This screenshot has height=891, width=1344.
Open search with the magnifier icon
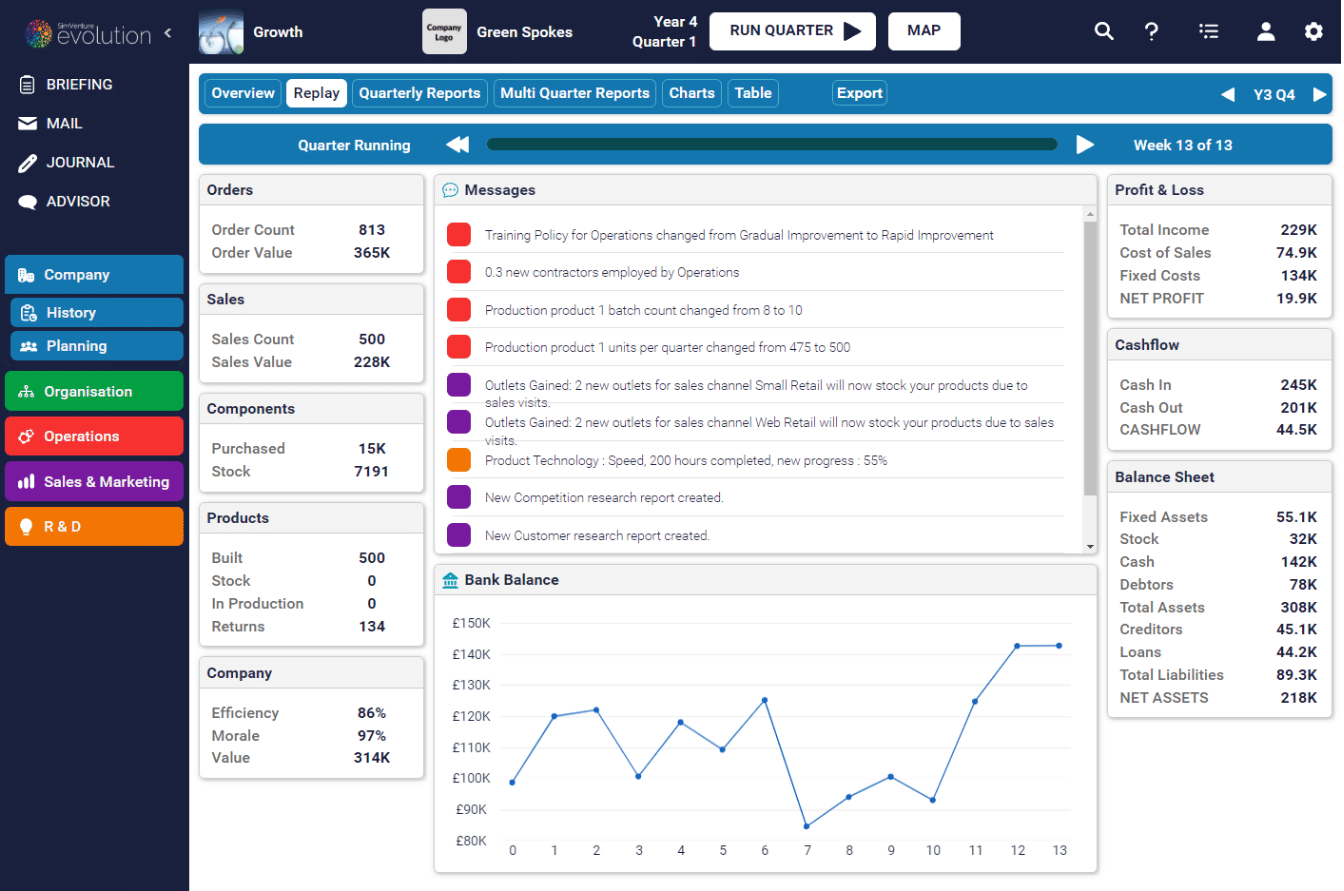pyautogui.click(x=1104, y=31)
